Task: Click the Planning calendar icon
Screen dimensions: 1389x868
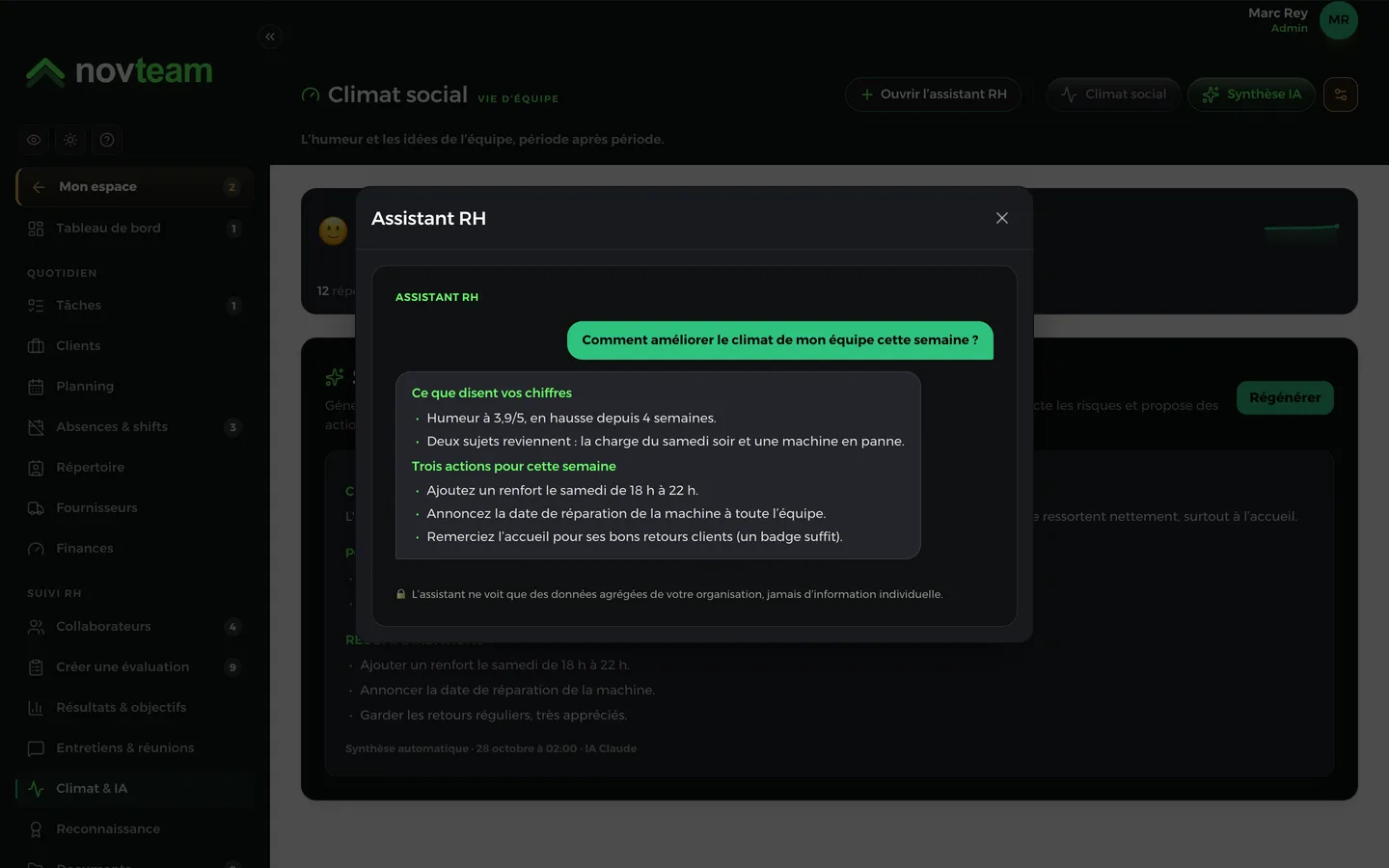Action: (x=36, y=387)
